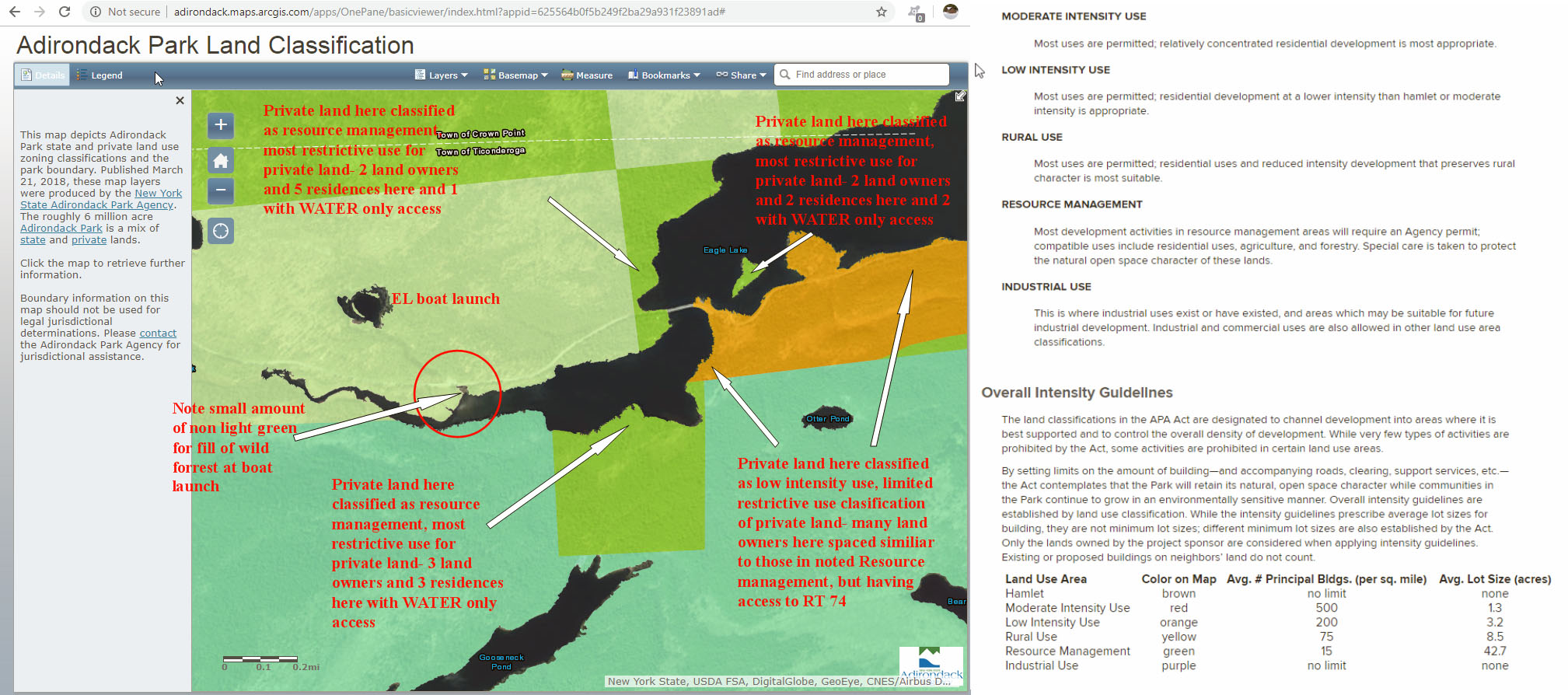Viewport: 1568px width, 695px height.
Task: Find my location on the map
Action: (x=221, y=231)
